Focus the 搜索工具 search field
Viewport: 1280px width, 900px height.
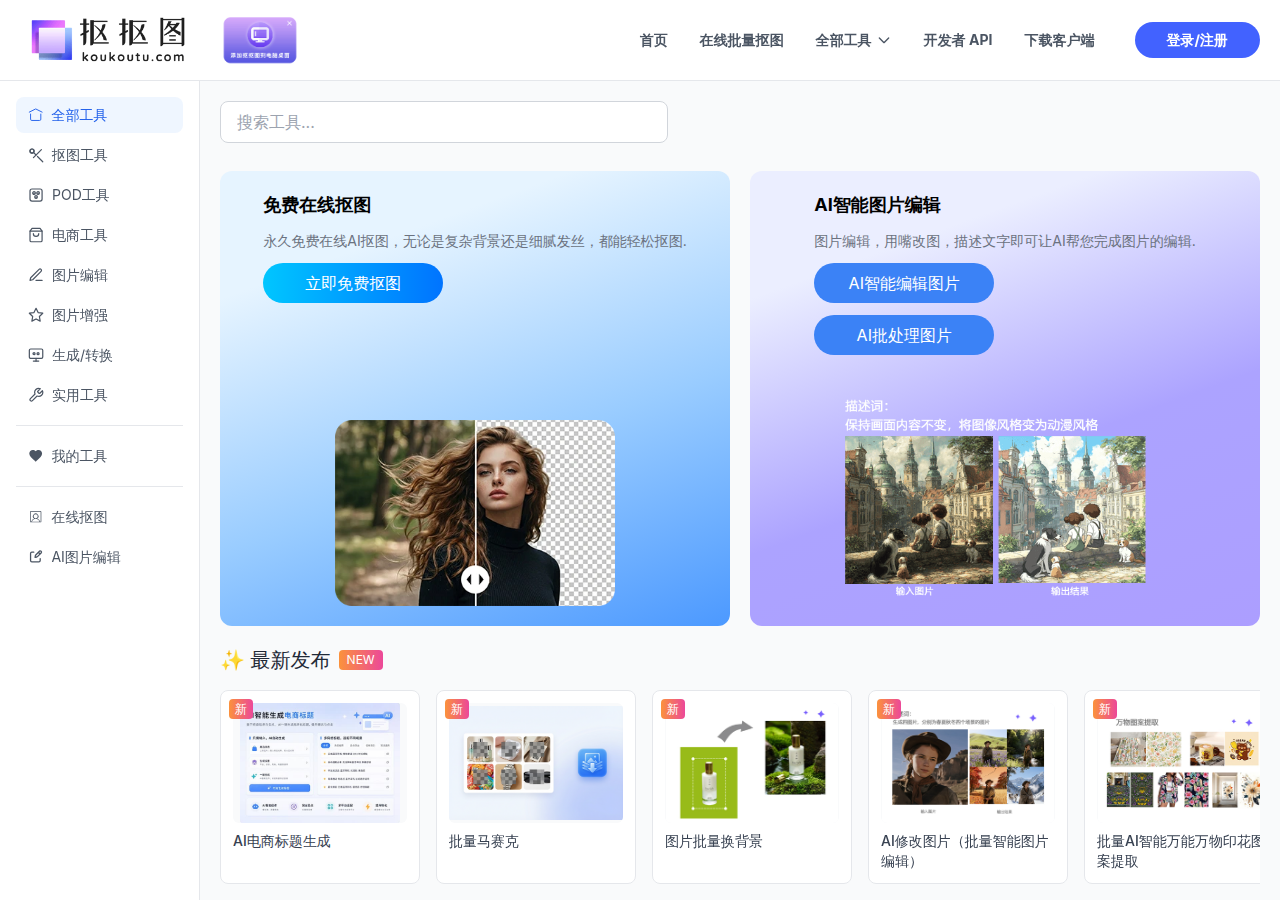[x=444, y=122]
